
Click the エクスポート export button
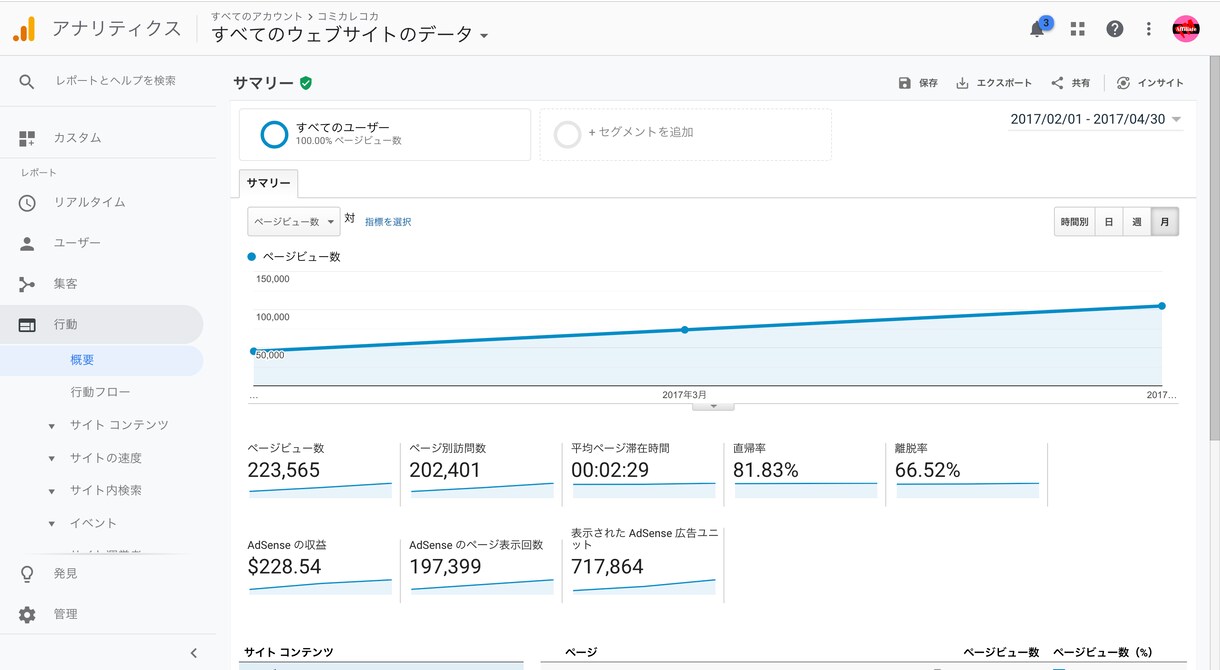click(994, 83)
